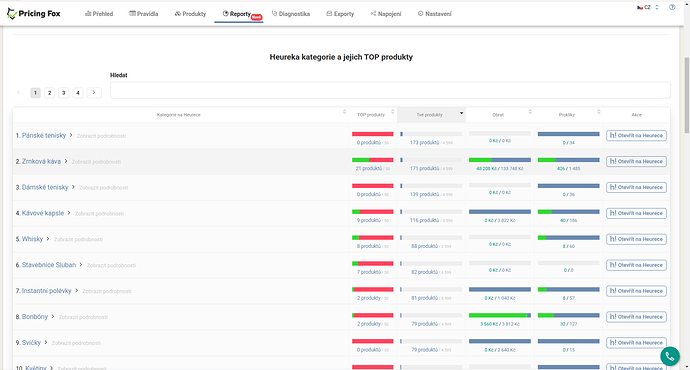Click the Pricing Fox logo
Screen dimensions: 690x370
(x=33, y=14)
